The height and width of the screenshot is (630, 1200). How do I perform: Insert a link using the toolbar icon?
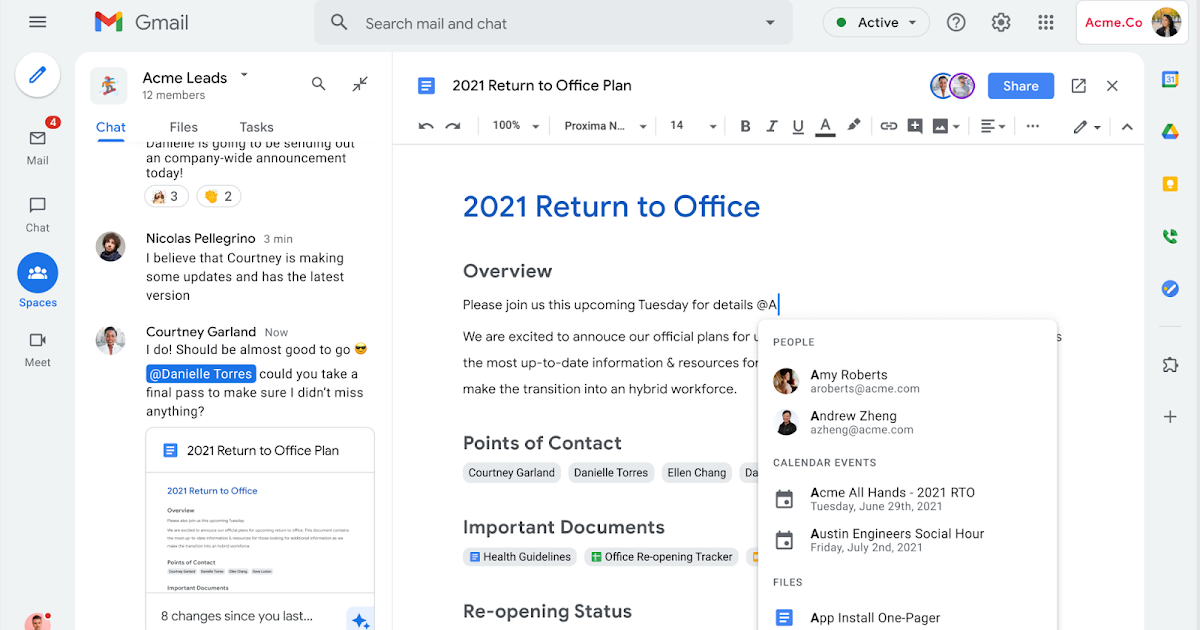tap(889, 126)
